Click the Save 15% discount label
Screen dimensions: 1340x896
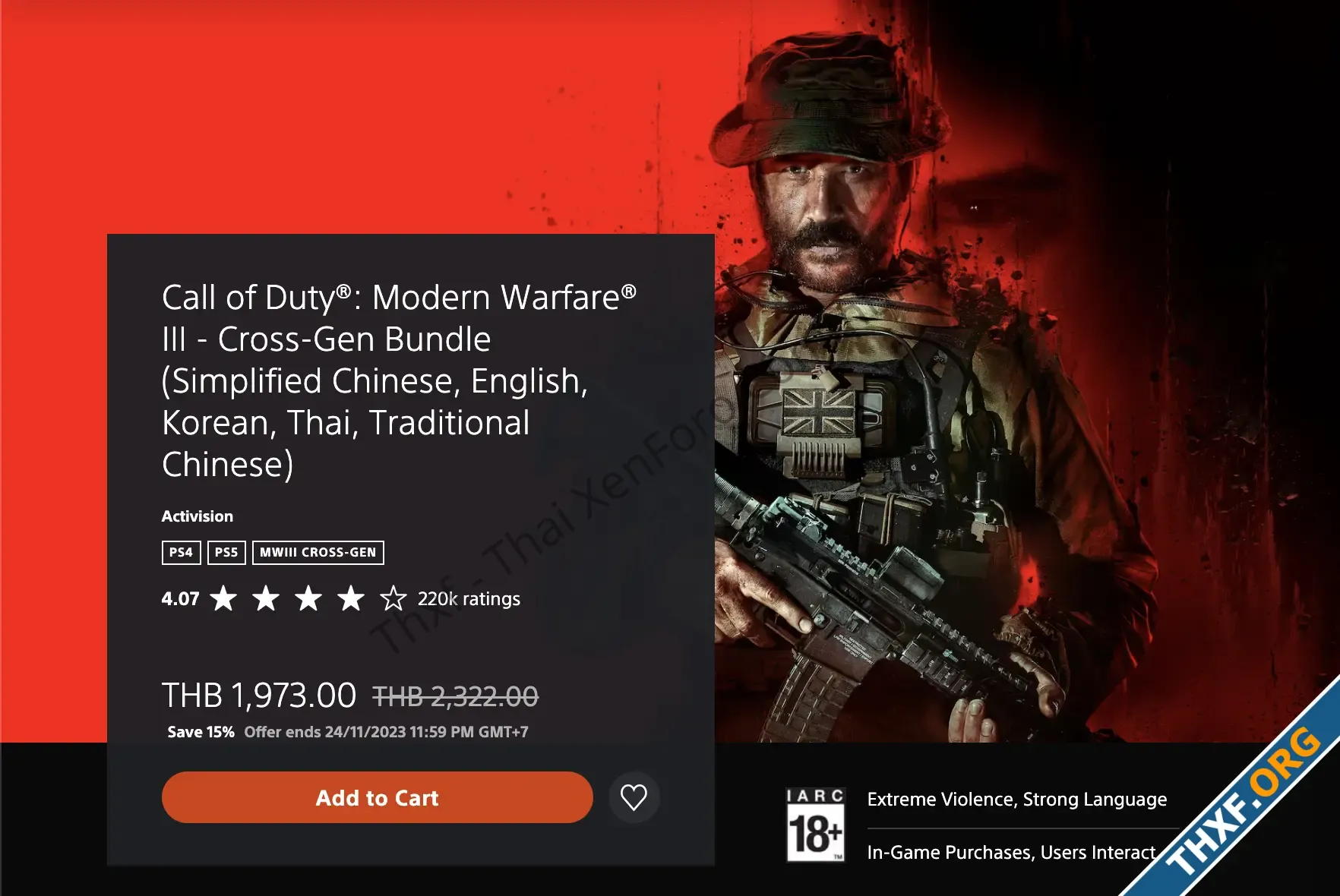pyautogui.click(x=201, y=732)
